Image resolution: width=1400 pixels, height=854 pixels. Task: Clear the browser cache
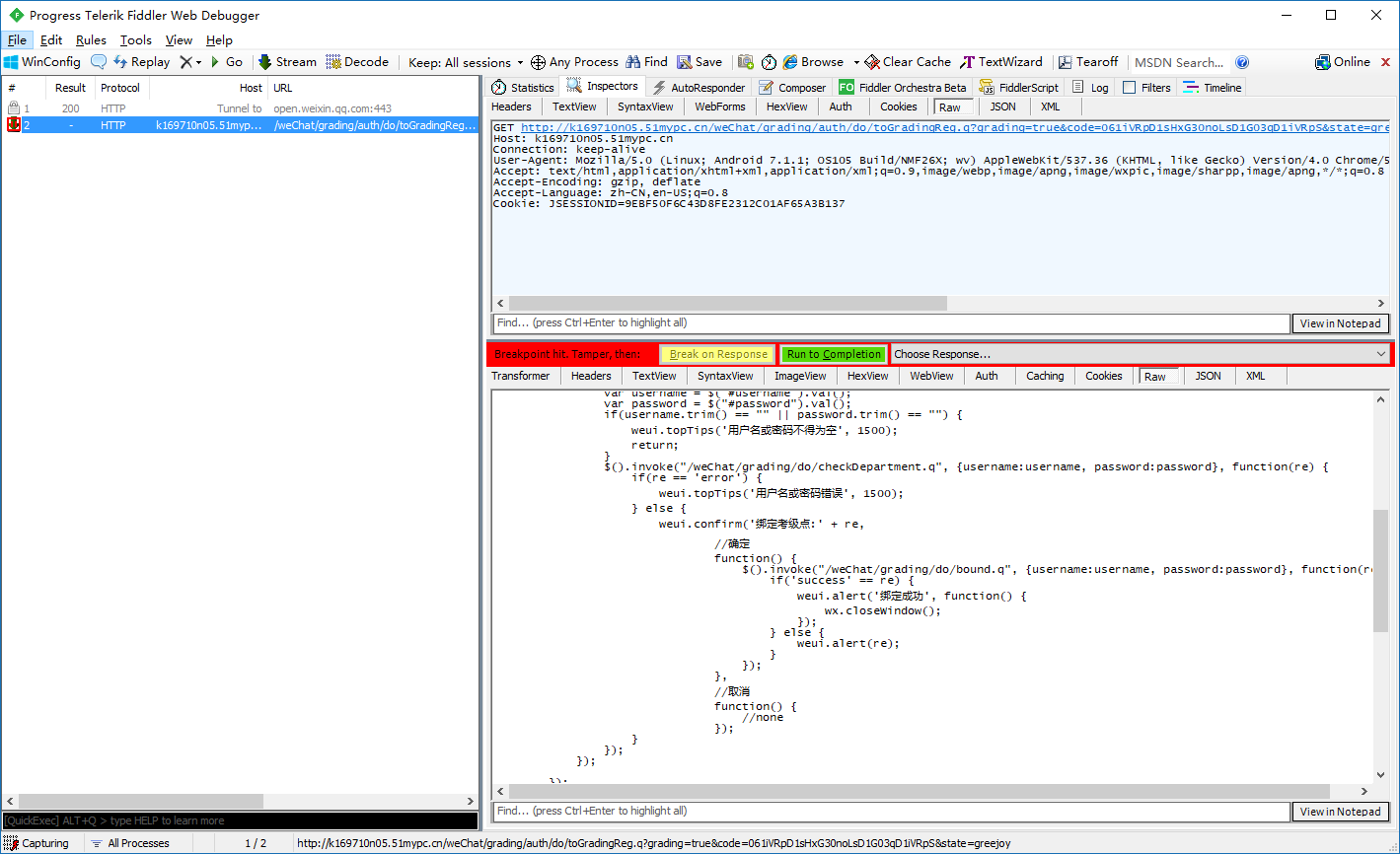coord(908,62)
